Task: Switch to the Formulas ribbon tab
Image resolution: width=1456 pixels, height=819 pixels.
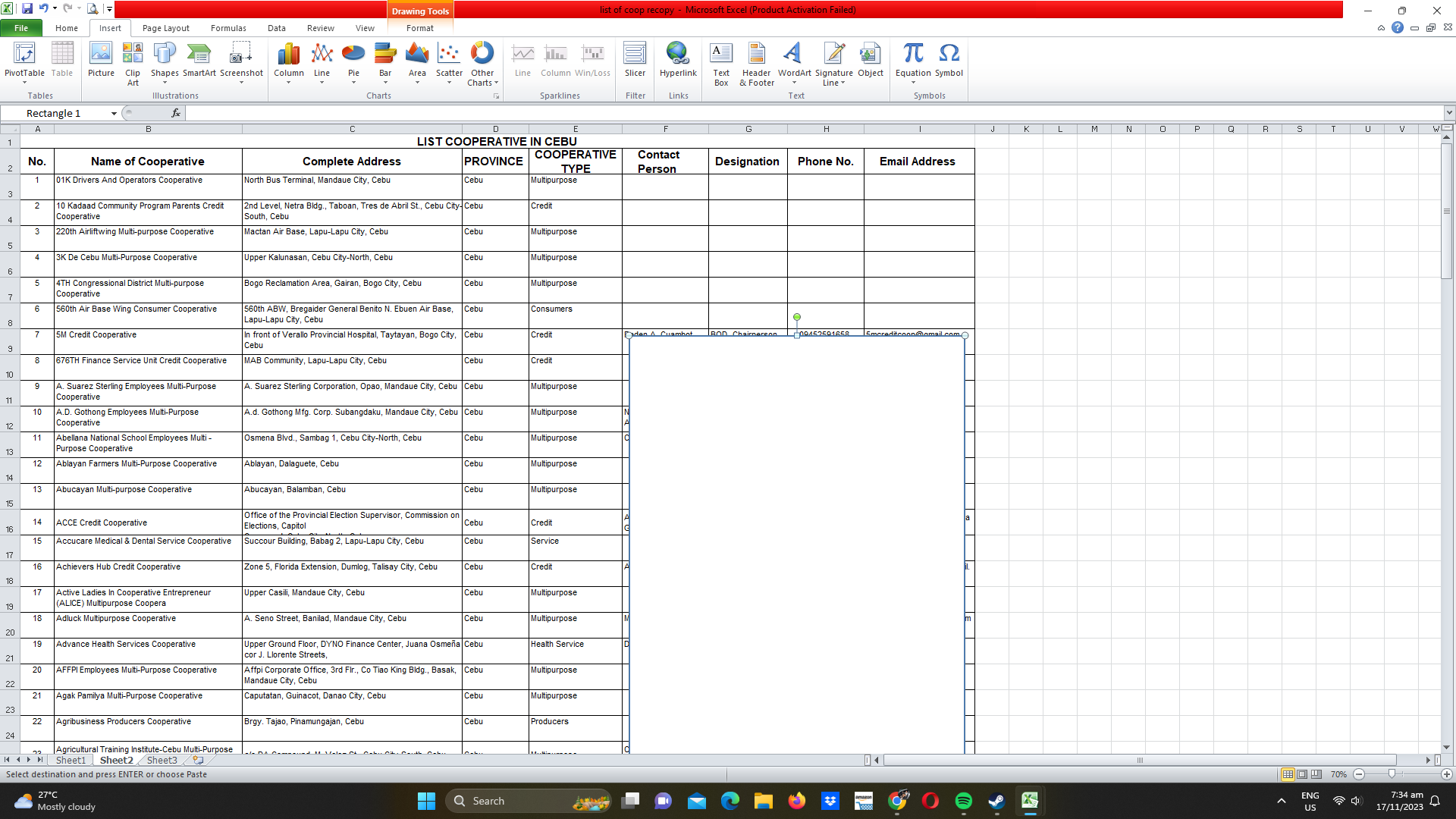Action: [228, 28]
